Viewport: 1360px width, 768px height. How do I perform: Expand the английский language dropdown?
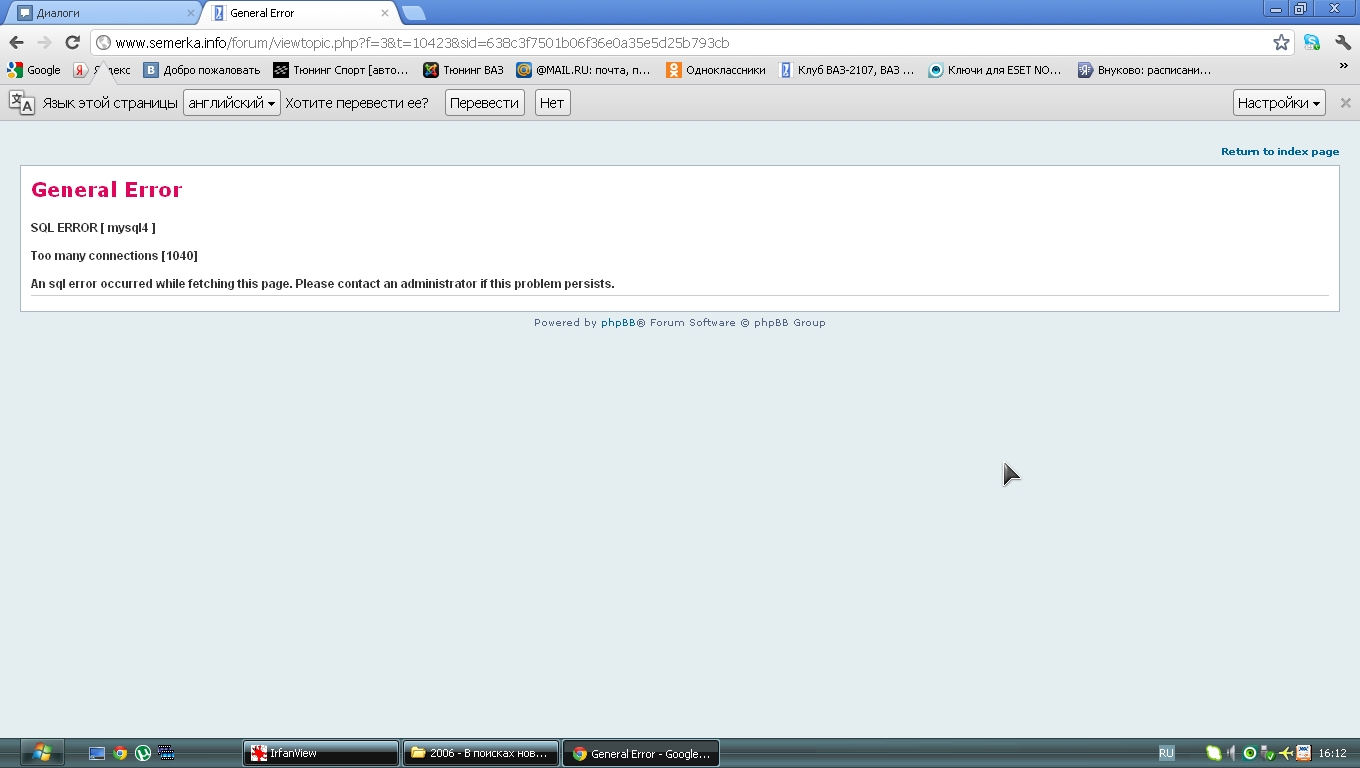(x=231, y=103)
